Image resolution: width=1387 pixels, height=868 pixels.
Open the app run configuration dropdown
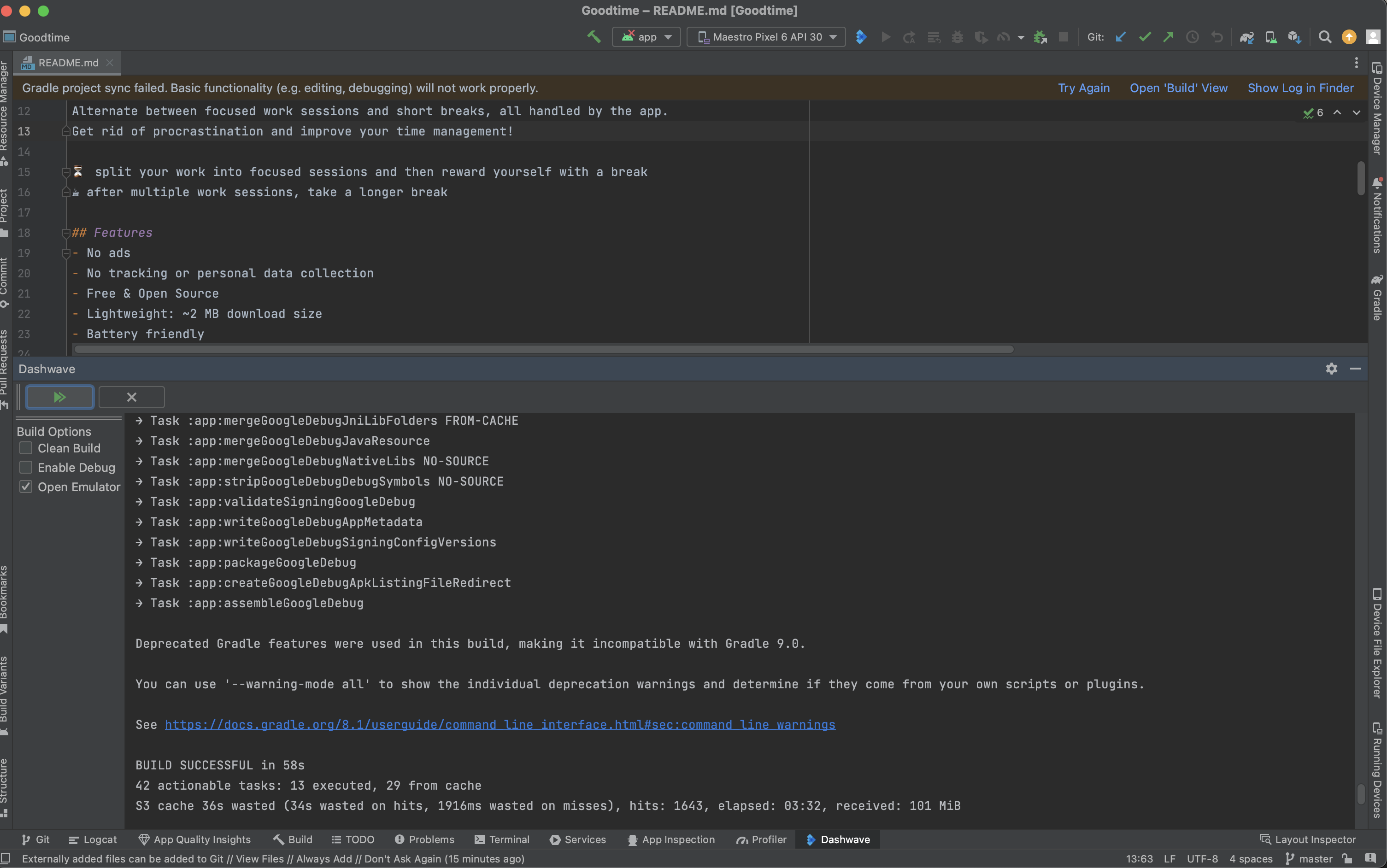click(646, 37)
